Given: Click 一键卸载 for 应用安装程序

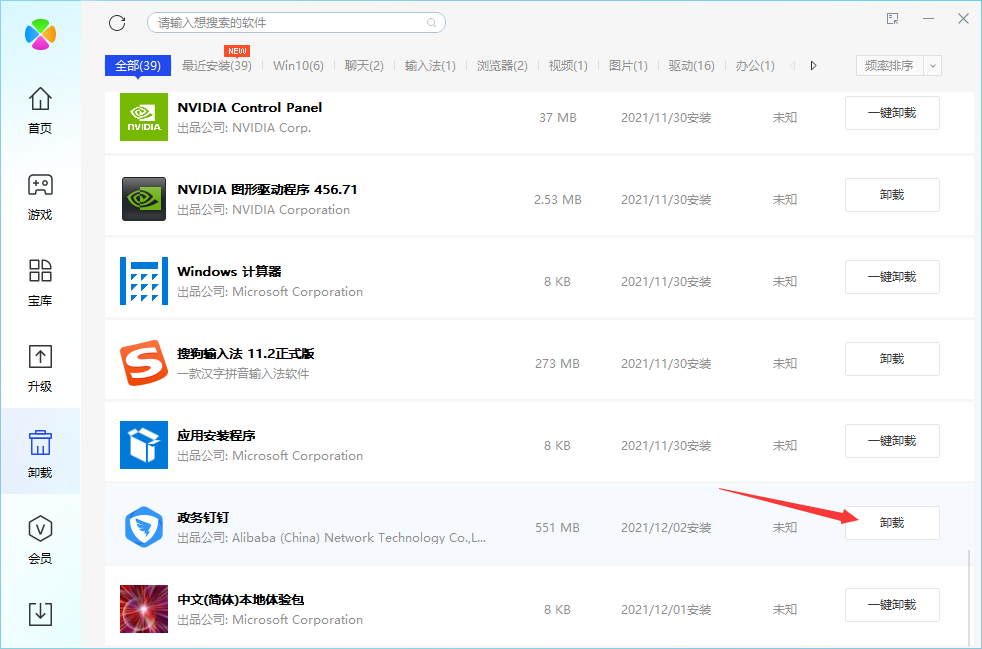Looking at the screenshot, I should coord(892,441).
